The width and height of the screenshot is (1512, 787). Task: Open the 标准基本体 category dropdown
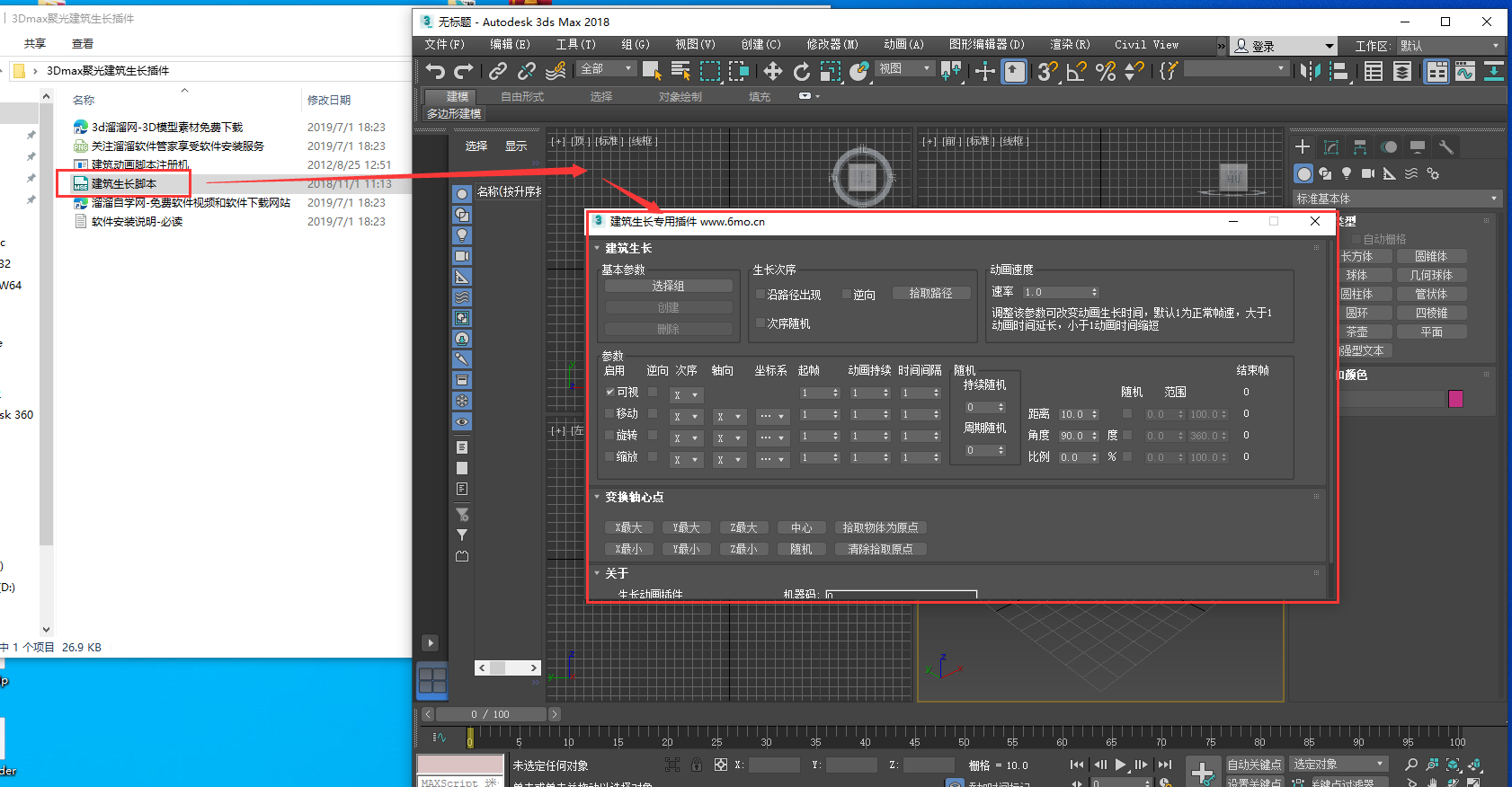click(1397, 199)
